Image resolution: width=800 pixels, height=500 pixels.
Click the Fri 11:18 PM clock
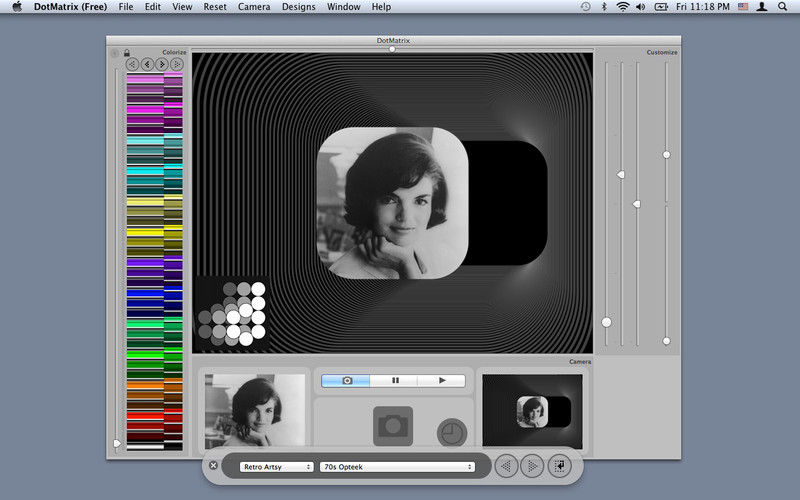(x=703, y=7)
